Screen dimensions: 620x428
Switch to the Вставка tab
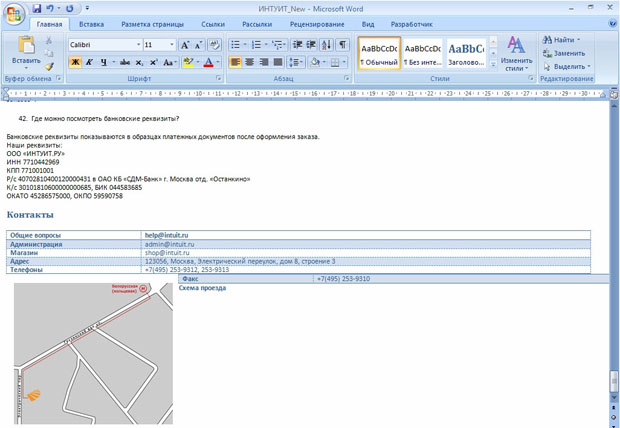[x=91, y=24]
